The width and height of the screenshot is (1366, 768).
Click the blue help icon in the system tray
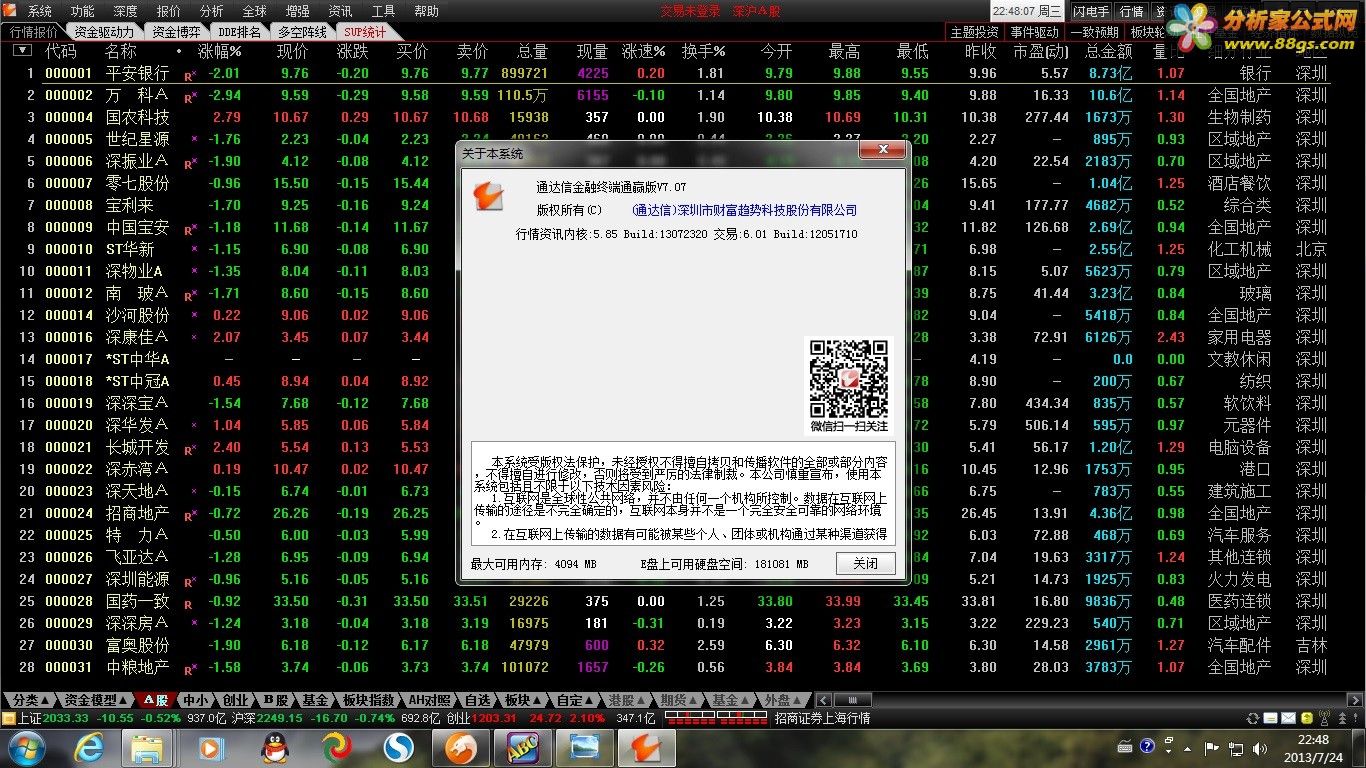pos(1148,747)
